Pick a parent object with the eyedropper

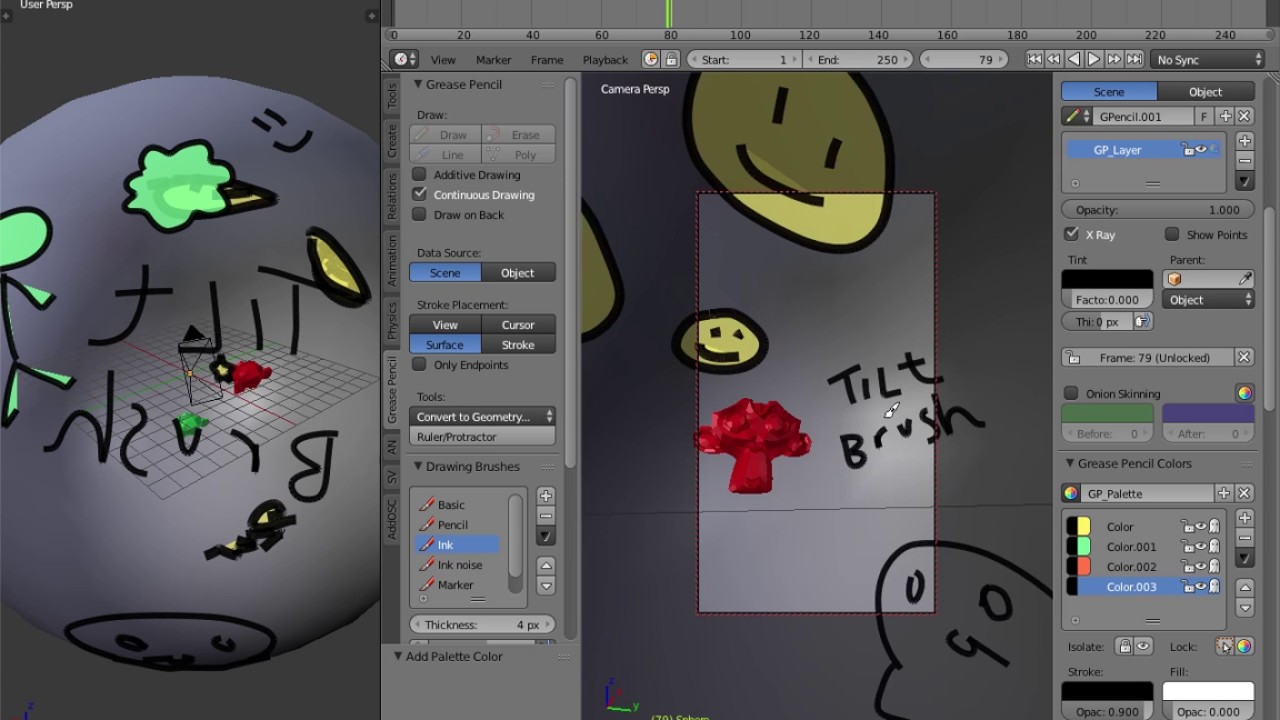pyautogui.click(x=1246, y=279)
